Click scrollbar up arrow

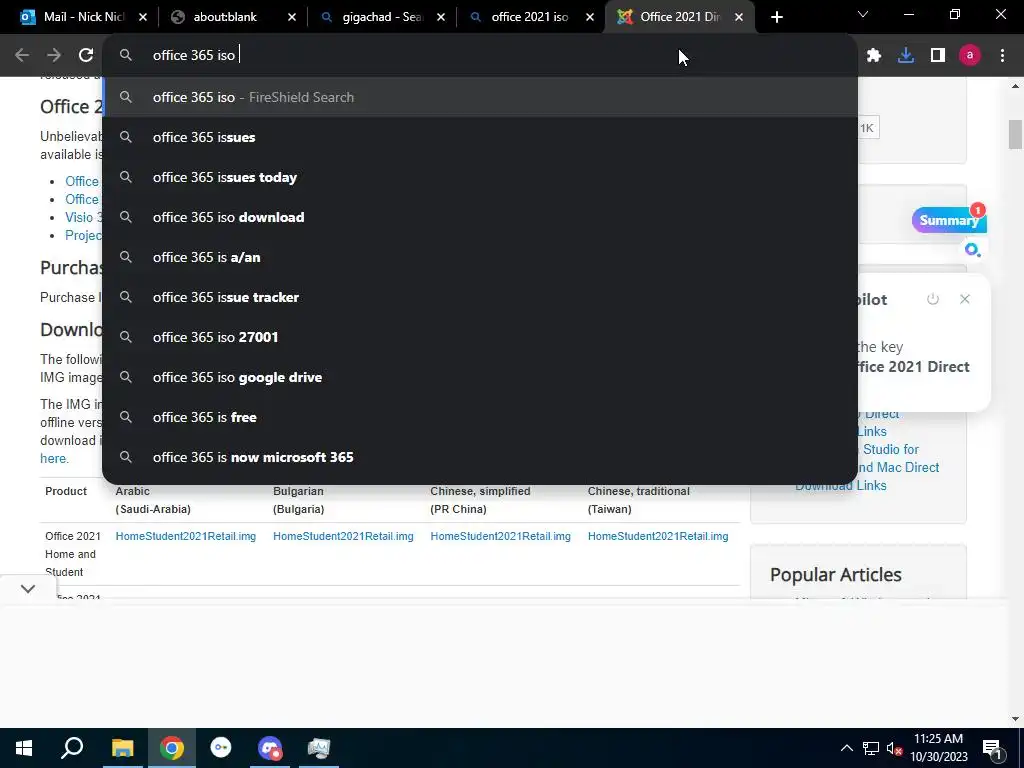[1015, 86]
